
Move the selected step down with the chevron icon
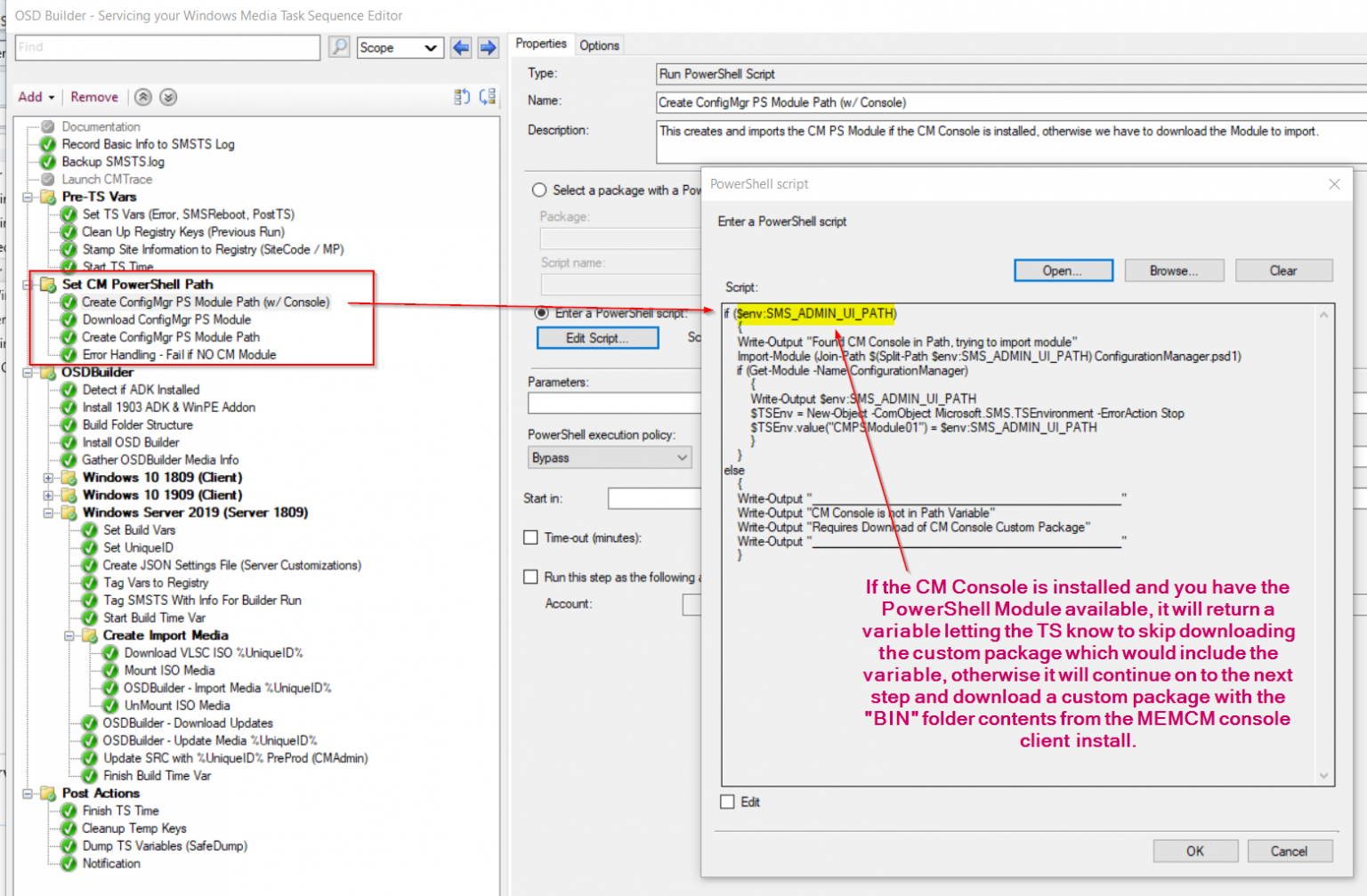pos(168,96)
